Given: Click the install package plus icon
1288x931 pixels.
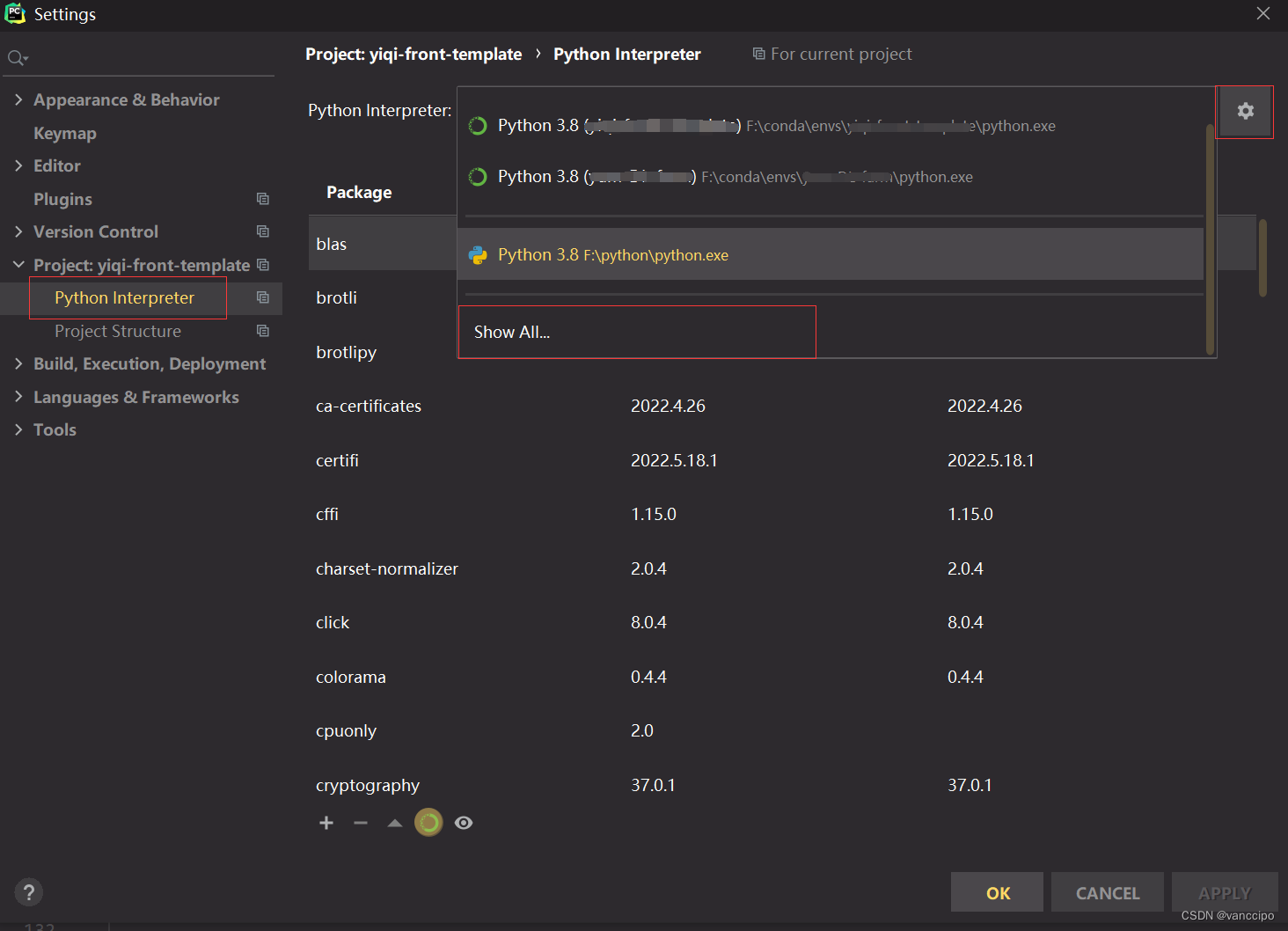Looking at the screenshot, I should coord(326,823).
